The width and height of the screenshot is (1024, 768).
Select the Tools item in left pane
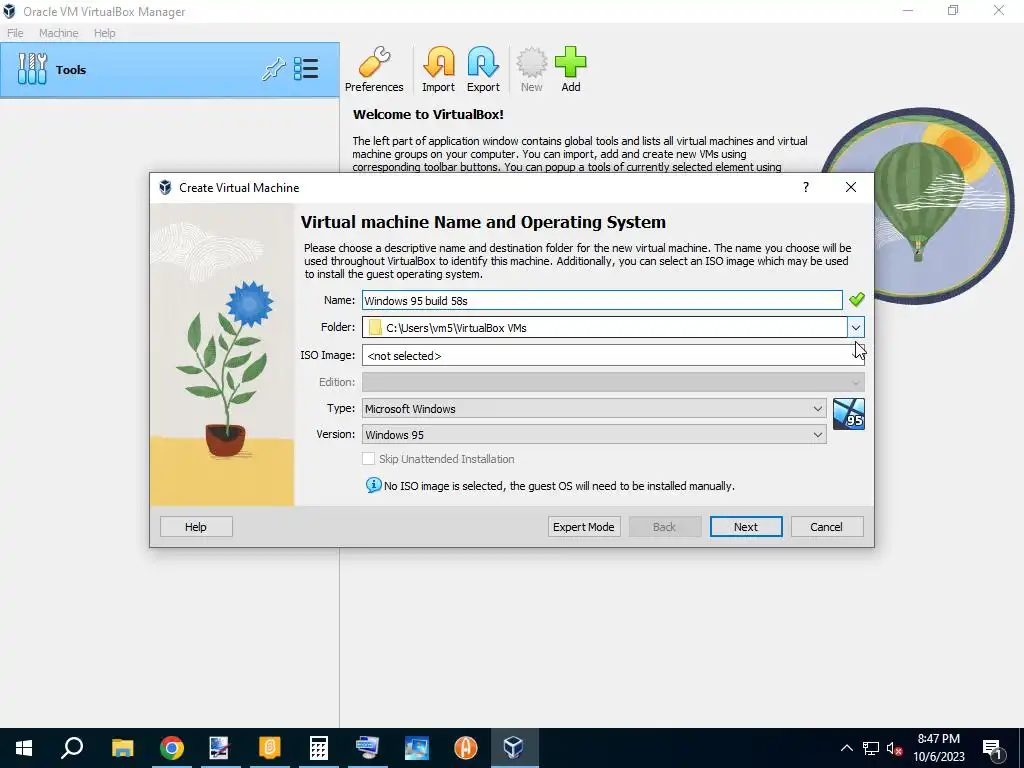point(170,70)
